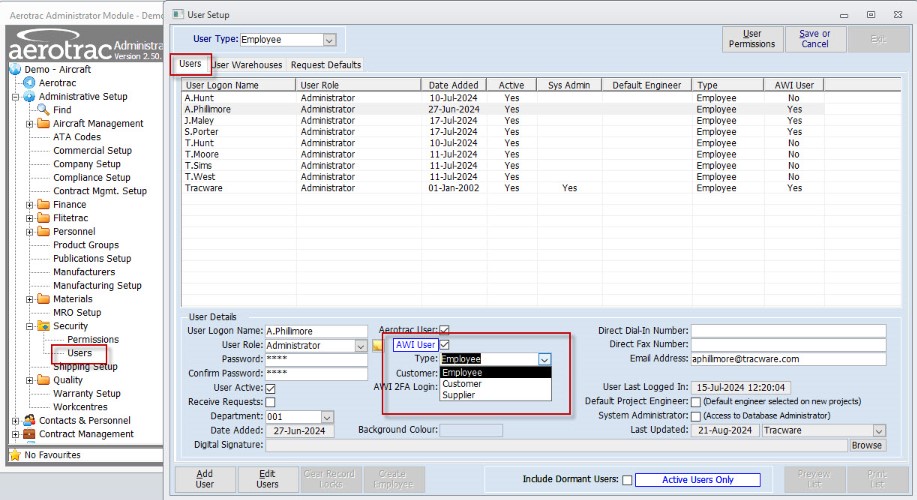
Task: Click the Contract Management briefcase icon
Action: pyautogui.click(x=29, y=434)
